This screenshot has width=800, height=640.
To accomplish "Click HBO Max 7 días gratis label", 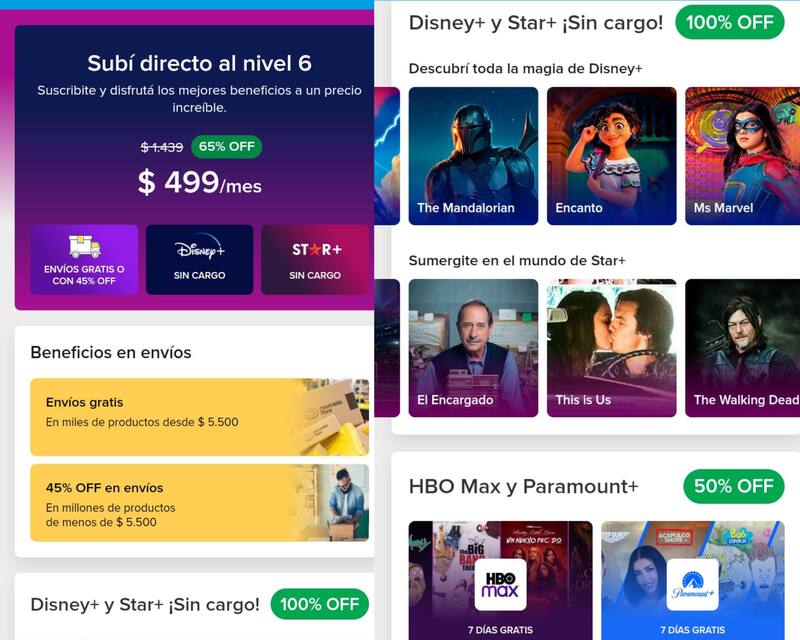I will tap(500, 630).
